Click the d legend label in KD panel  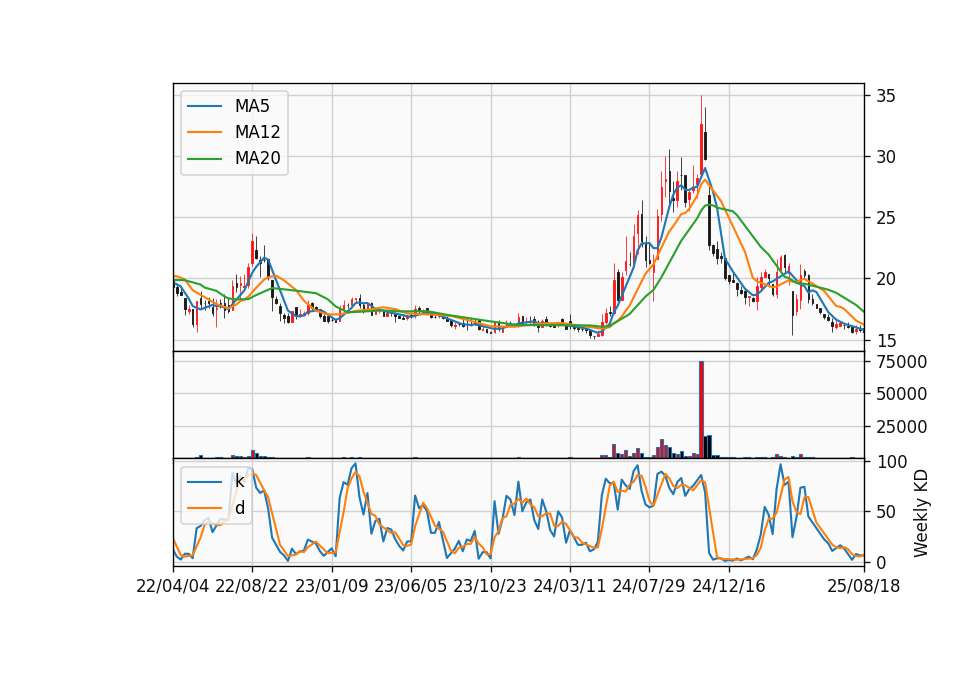[x=239, y=508]
